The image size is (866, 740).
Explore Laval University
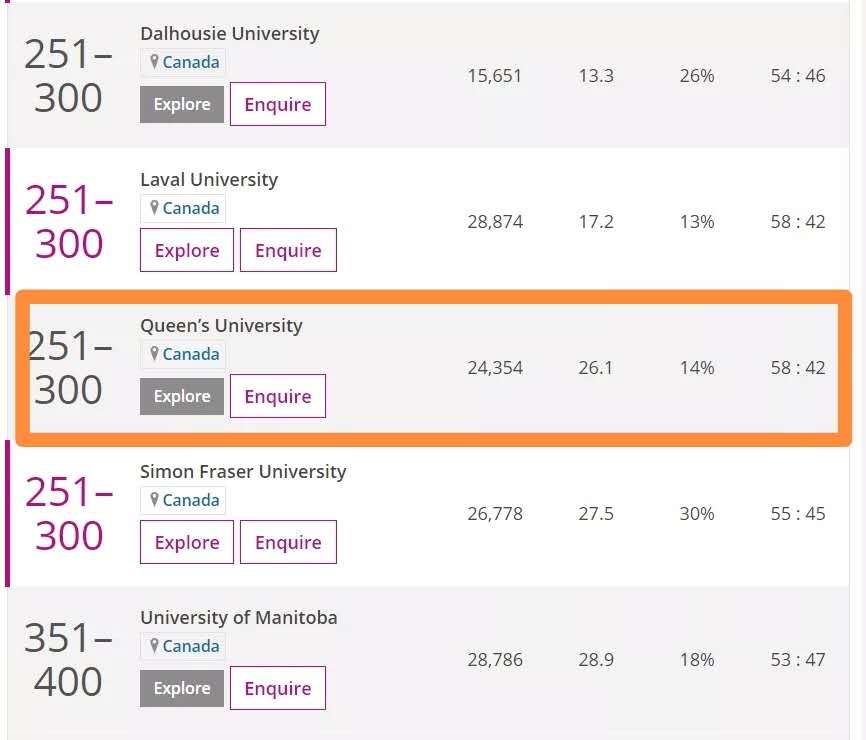click(x=187, y=250)
